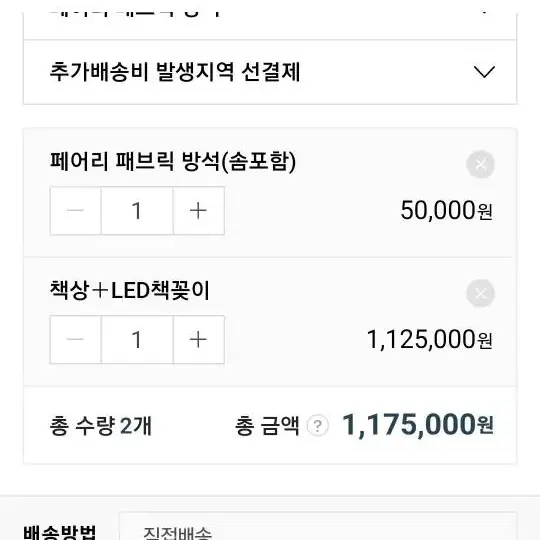The width and height of the screenshot is (540, 540).
Task: Click the 페어리 패브릭 방석(솜포함) item name
Action: point(173,162)
